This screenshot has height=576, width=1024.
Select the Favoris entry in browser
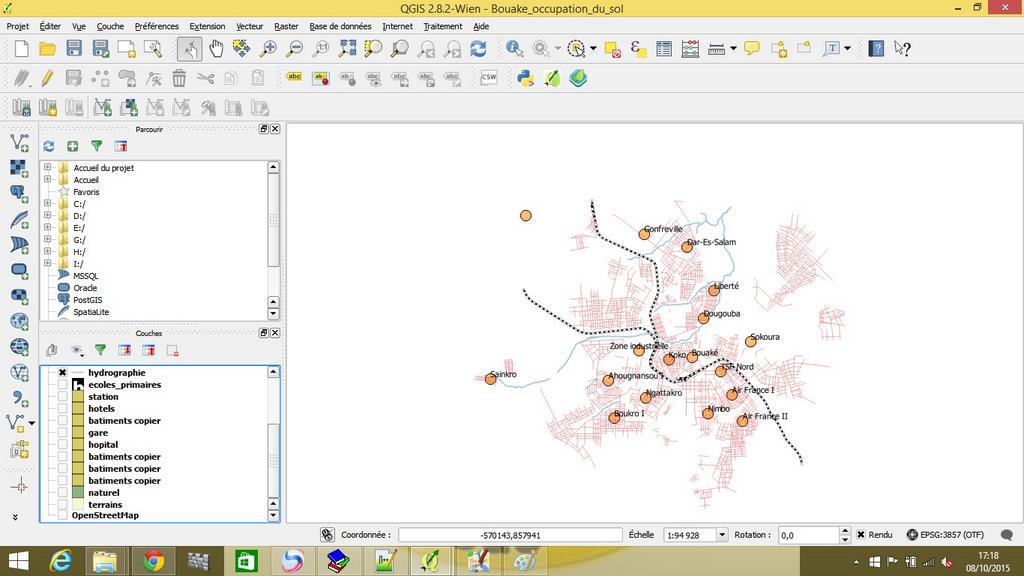pyautogui.click(x=86, y=192)
